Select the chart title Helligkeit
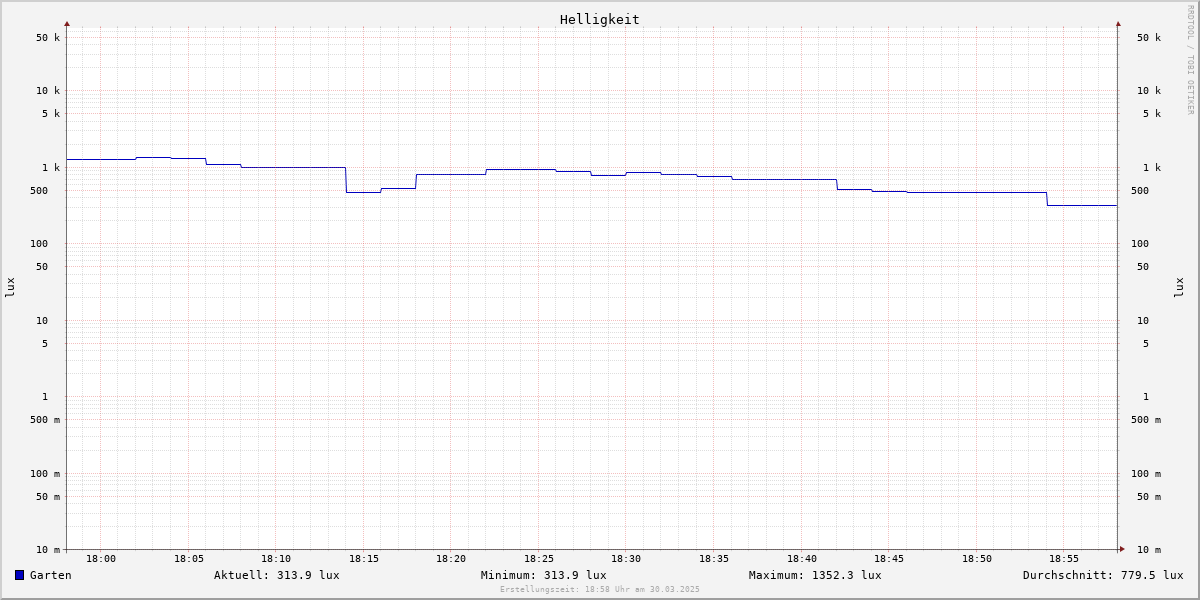This screenshot has width=1200, height=600. click(x=600, y=19)
